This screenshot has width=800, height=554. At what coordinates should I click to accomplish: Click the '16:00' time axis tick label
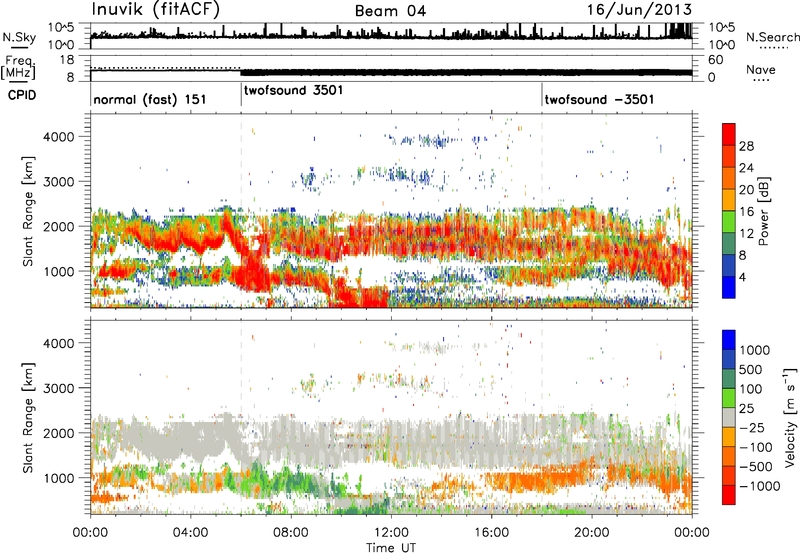(x=491, y=533)
